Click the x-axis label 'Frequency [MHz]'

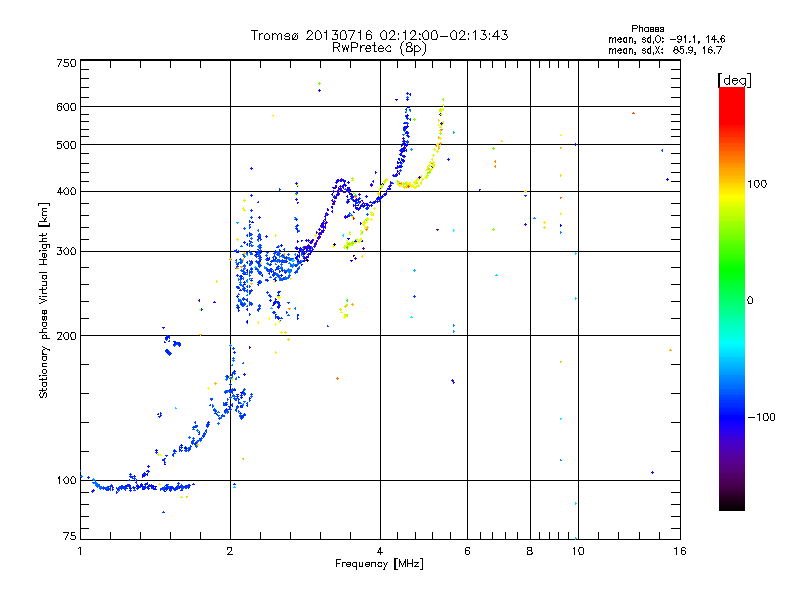click(379, 564)
